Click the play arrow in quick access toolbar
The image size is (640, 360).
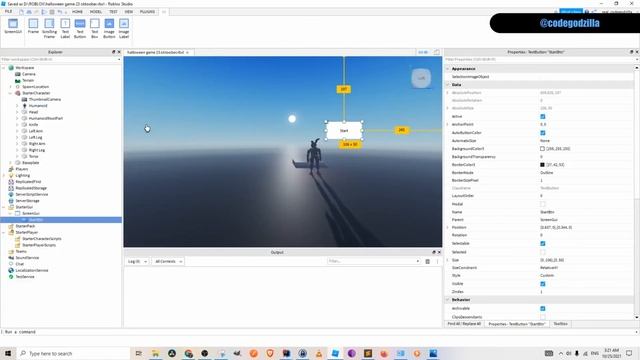click(x=44, y=12)
